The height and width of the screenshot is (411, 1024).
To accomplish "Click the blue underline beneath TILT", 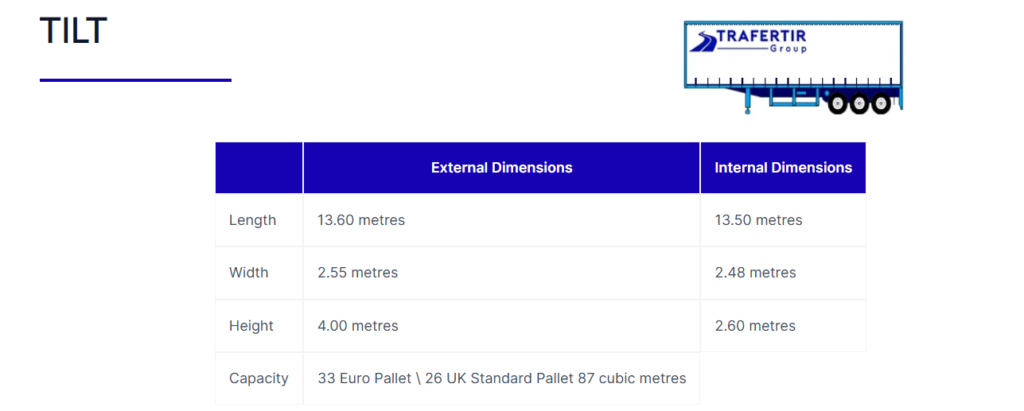I will pyautogui.click(x=135, y=80).
